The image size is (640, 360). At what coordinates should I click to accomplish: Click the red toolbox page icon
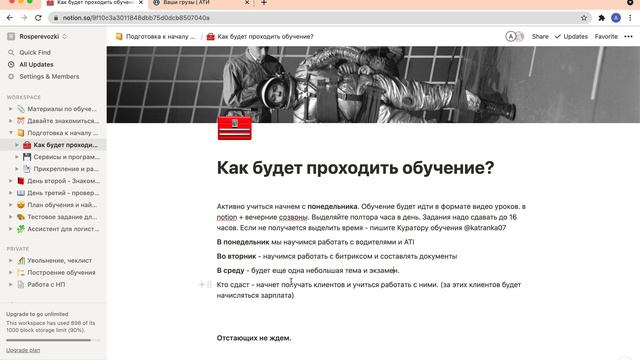click(x=235, y=128)
